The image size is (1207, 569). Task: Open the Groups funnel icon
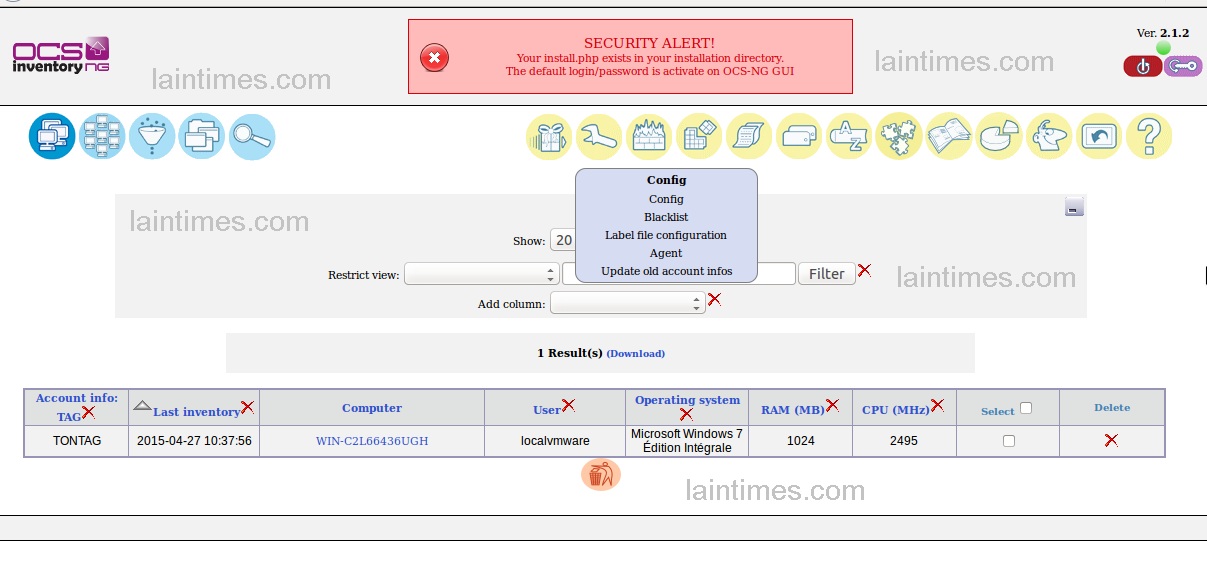click(152, 136)
